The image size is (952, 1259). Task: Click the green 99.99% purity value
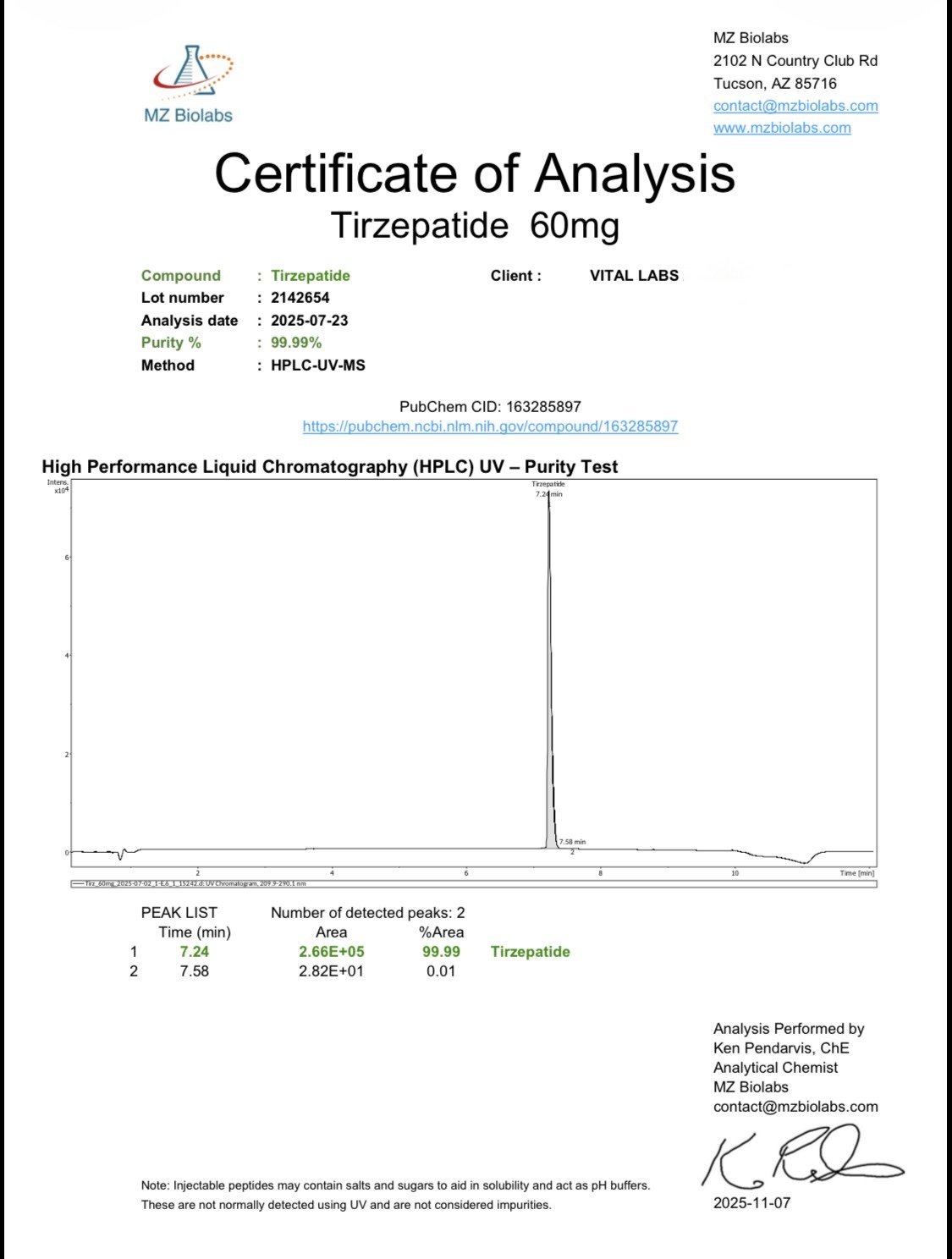click(x=296, y=343)
